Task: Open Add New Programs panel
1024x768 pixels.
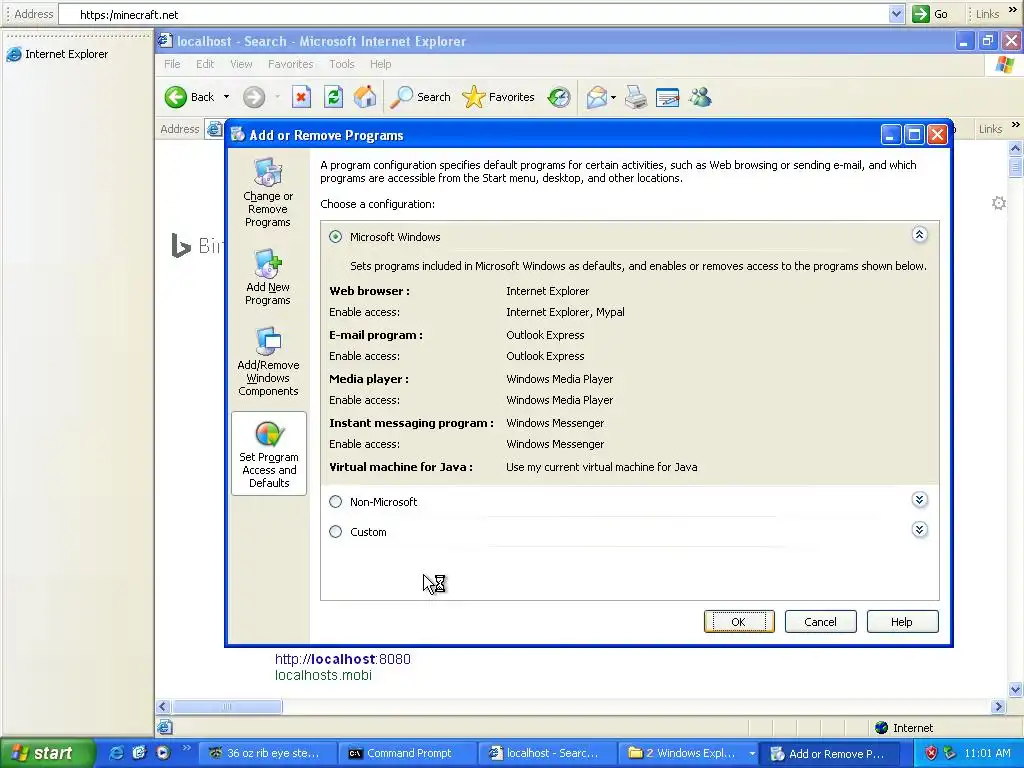Action: pos(268,277)
